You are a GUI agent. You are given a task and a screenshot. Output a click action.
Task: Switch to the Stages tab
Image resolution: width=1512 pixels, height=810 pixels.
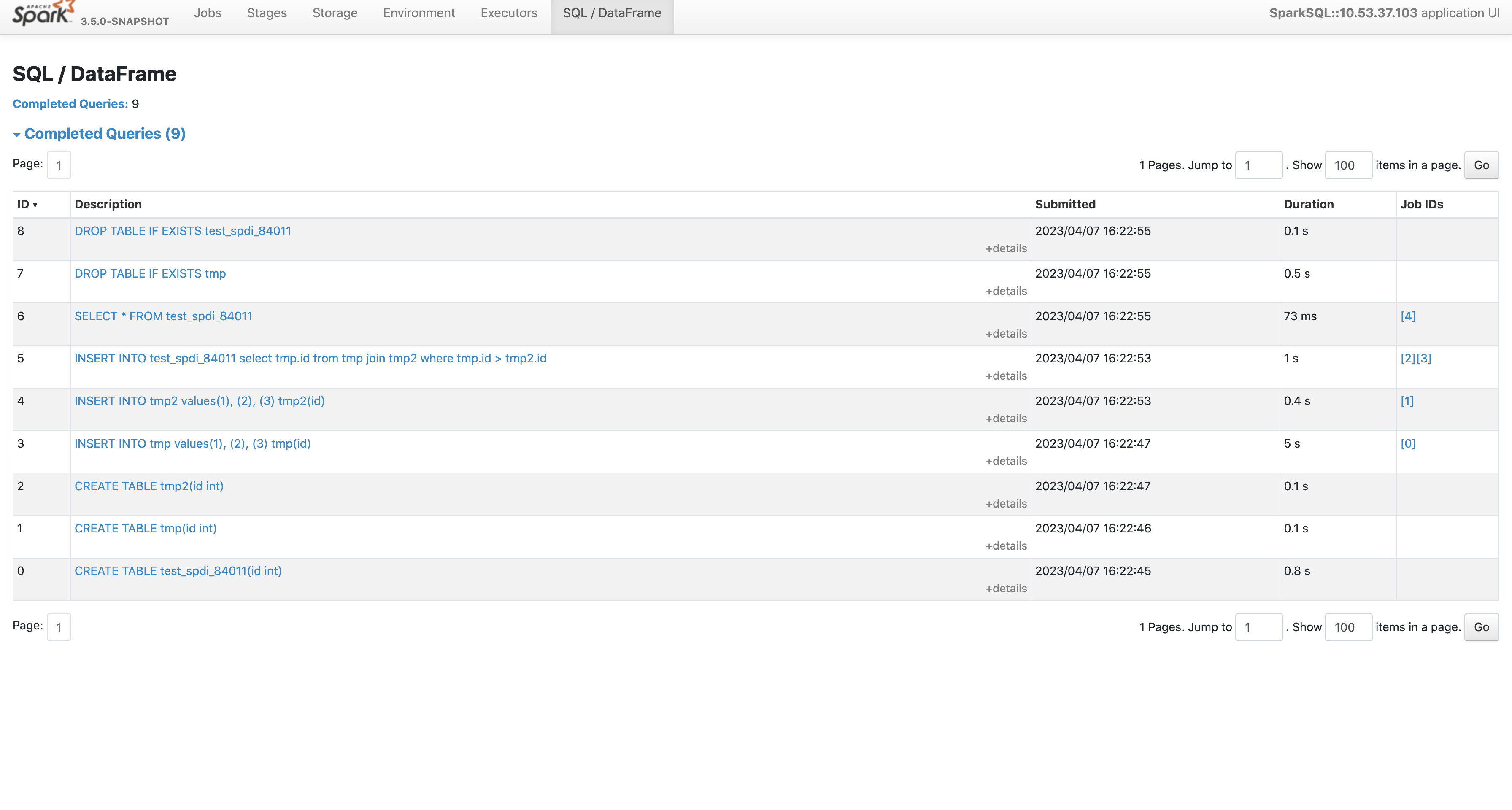tap(267, 13)
